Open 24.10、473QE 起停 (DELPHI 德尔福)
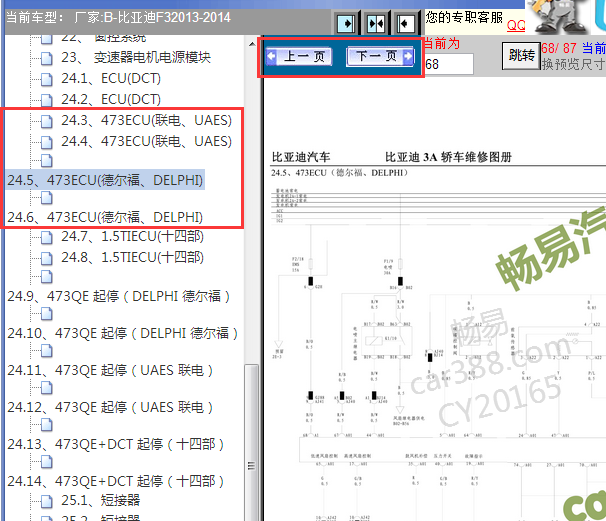Viewport: 606px width, 521px height. (x=123, y=334)
